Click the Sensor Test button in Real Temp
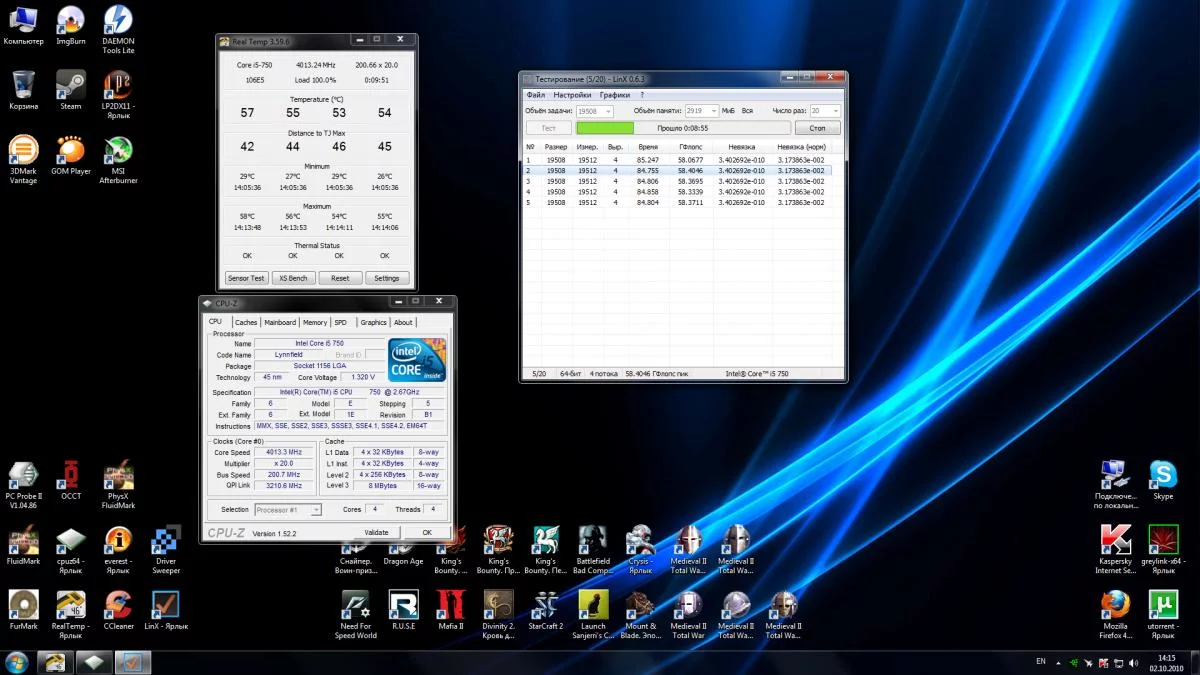Screen dimensions: 1200x675 tap(246, 278)
